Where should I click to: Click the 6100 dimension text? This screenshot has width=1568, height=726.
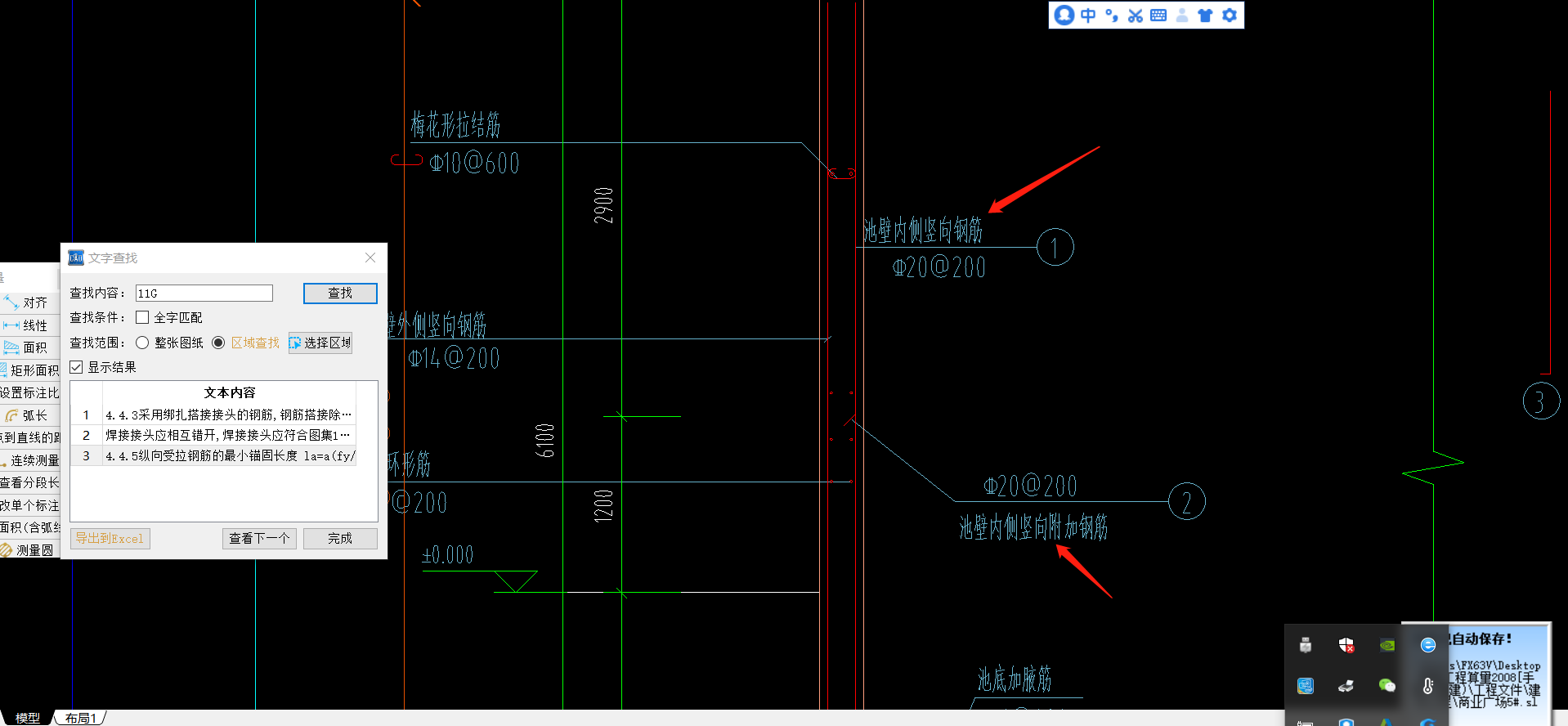pyautogui.click(x=544, y=441)
